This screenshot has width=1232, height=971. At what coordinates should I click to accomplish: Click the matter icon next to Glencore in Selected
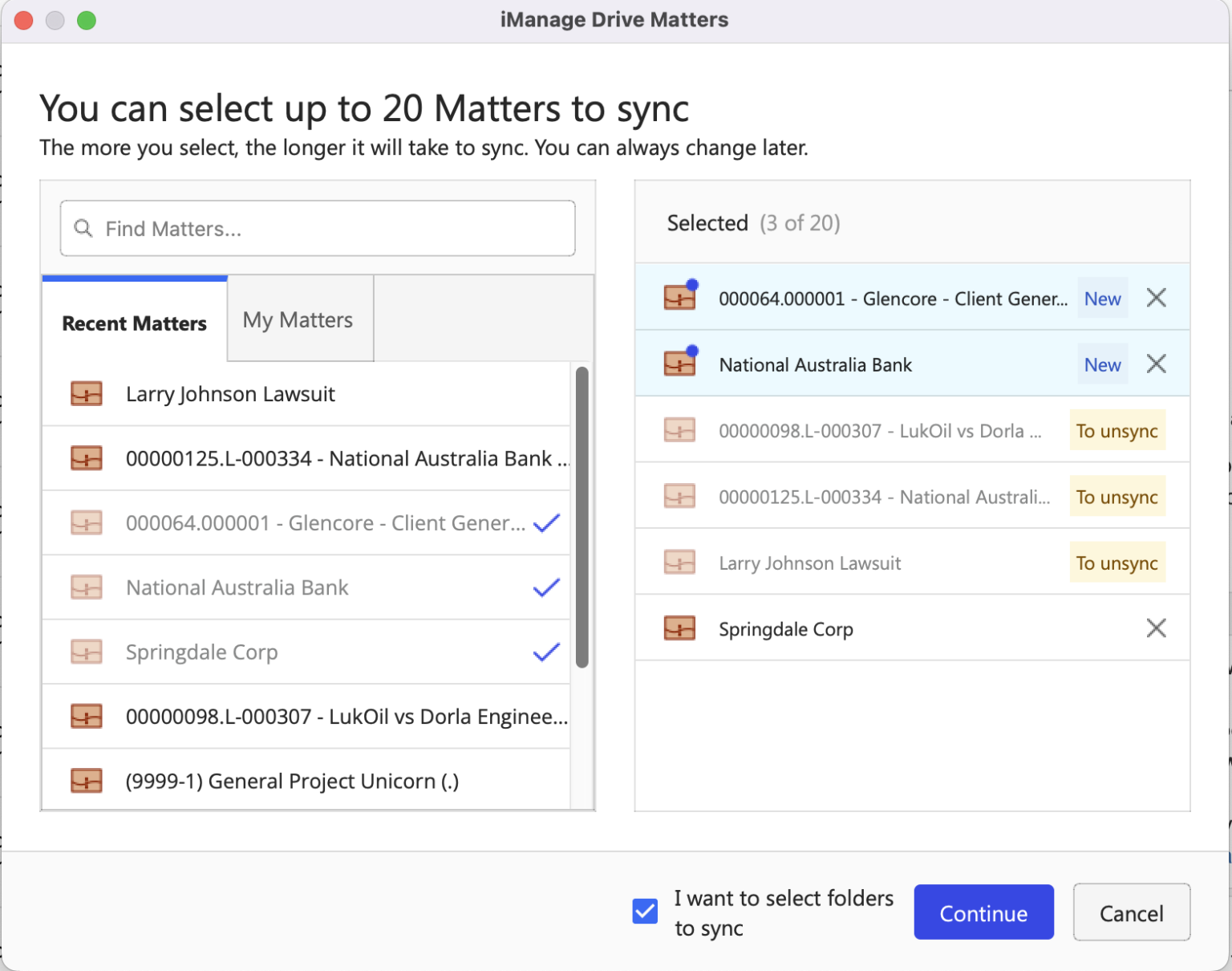[x=679, y=297]
